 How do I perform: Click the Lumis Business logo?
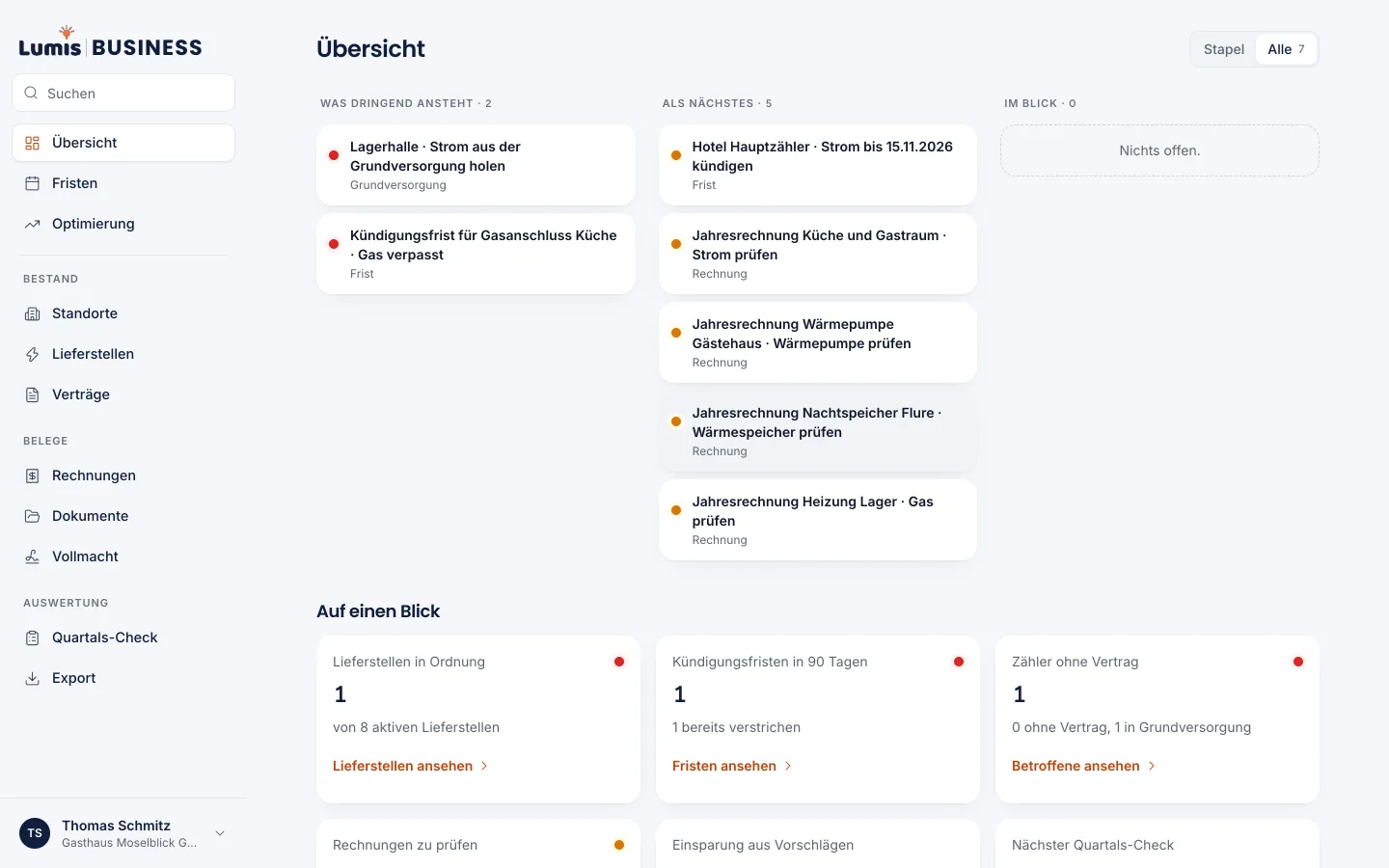click(x=110, y=43)
